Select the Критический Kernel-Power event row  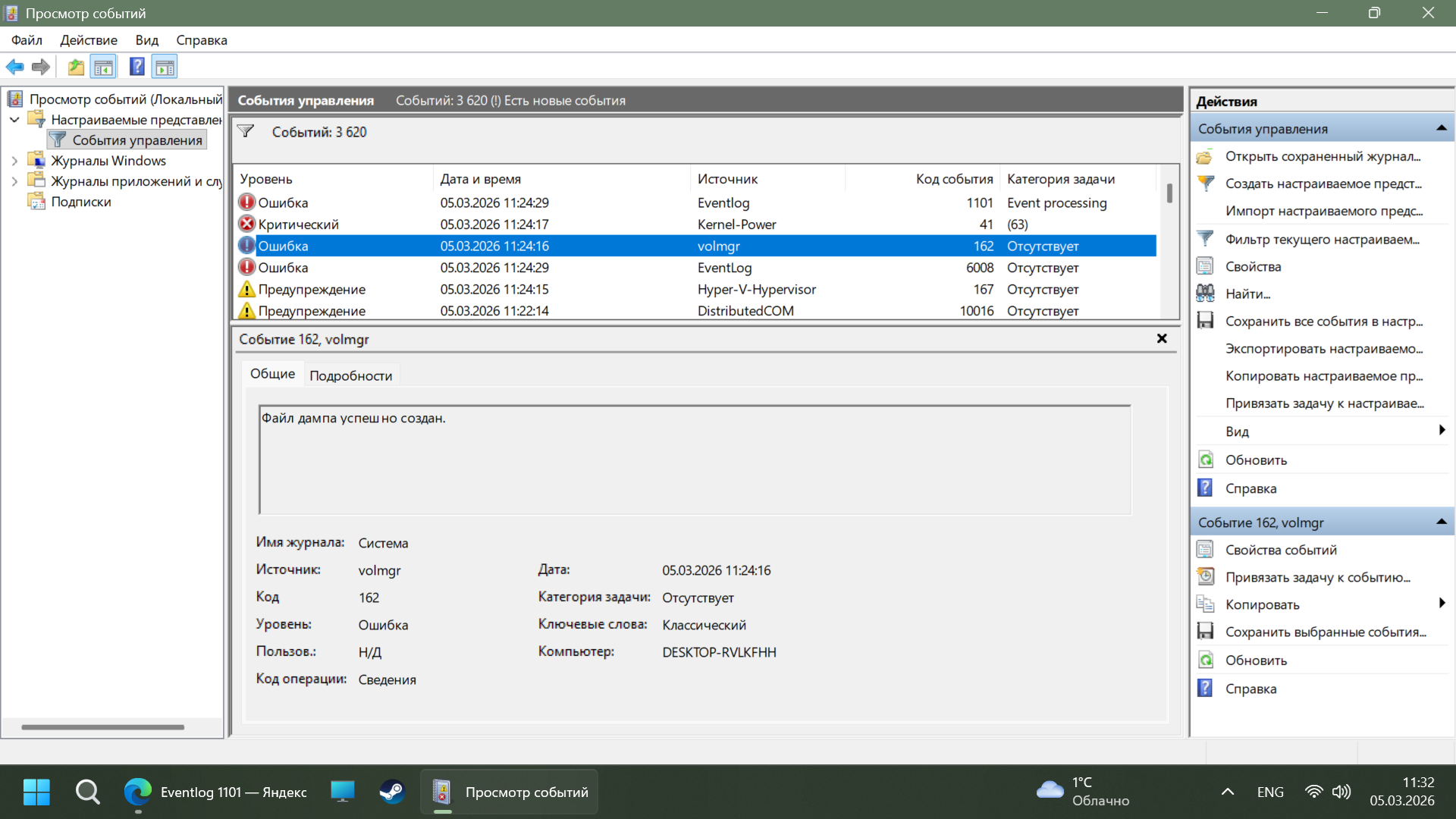(x=493, y=224)
